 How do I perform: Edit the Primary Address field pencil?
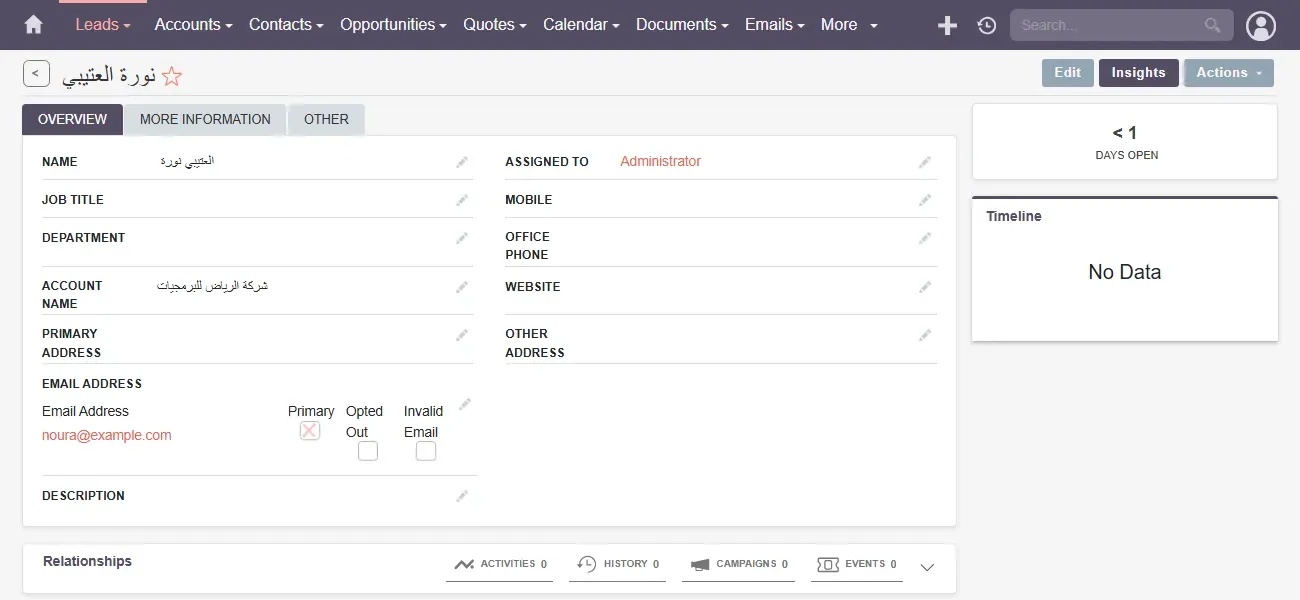[x=462, y=335]
